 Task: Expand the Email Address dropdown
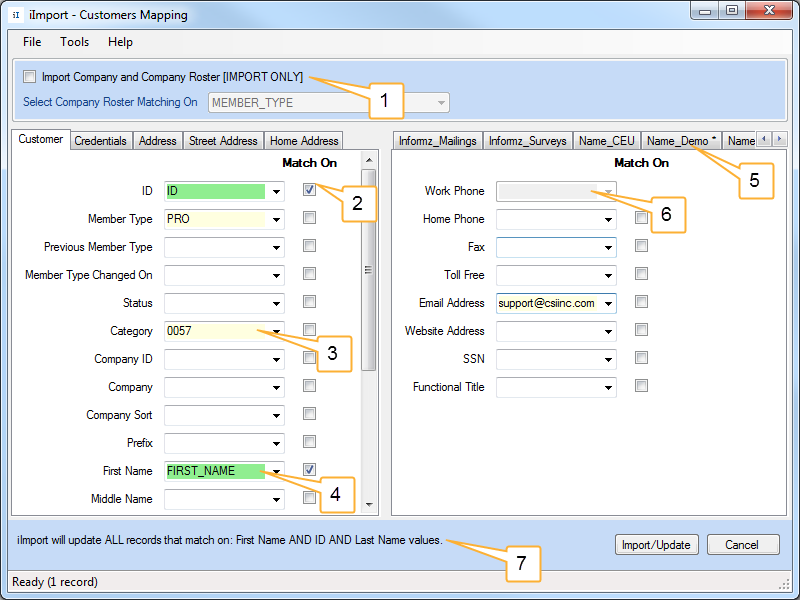[x=607, y=303]
